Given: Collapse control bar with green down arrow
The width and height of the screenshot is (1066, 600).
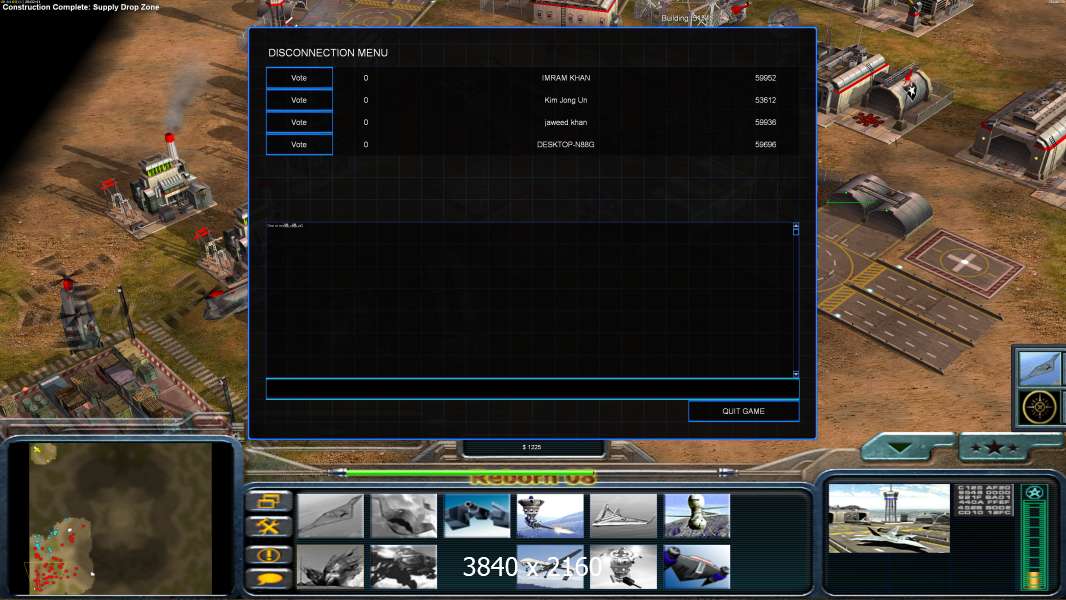Looking at the screenshot, I should pos(907,448).
